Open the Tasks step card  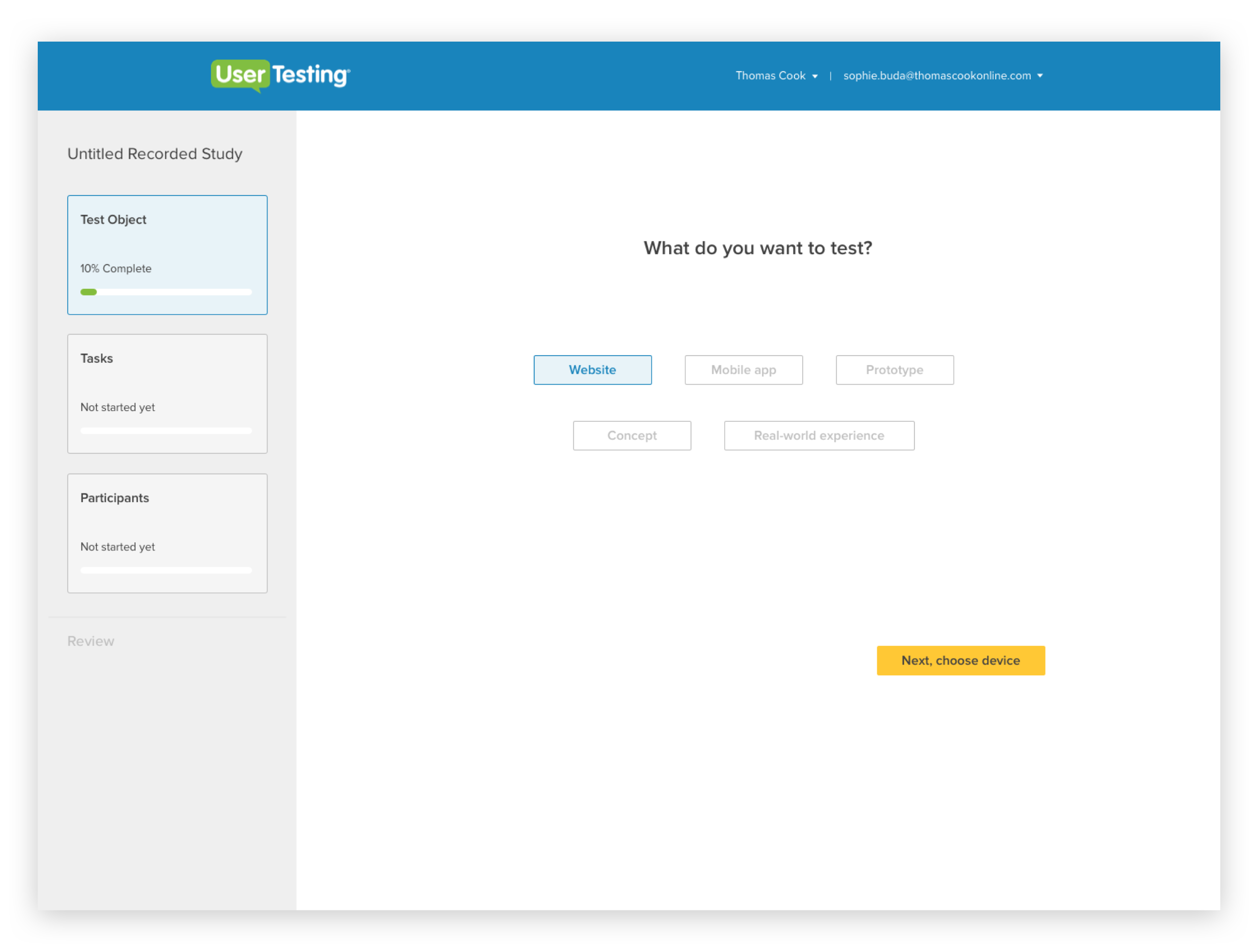[167, 394]
